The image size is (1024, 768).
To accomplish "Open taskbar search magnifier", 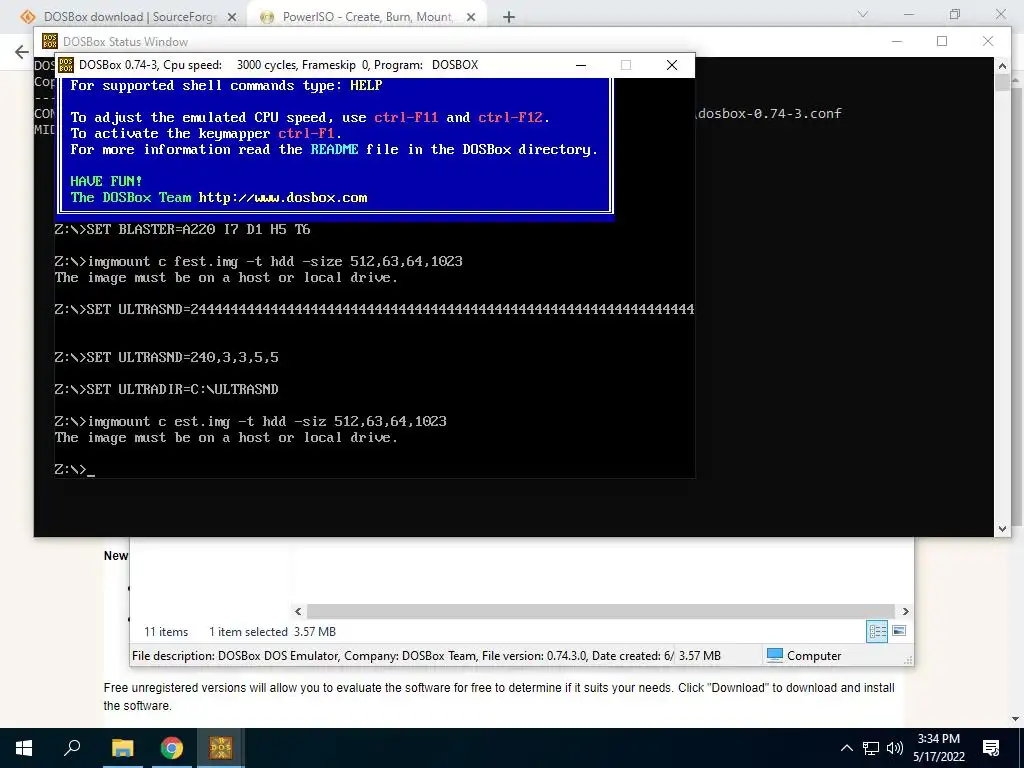I will [x=72, y=748].
